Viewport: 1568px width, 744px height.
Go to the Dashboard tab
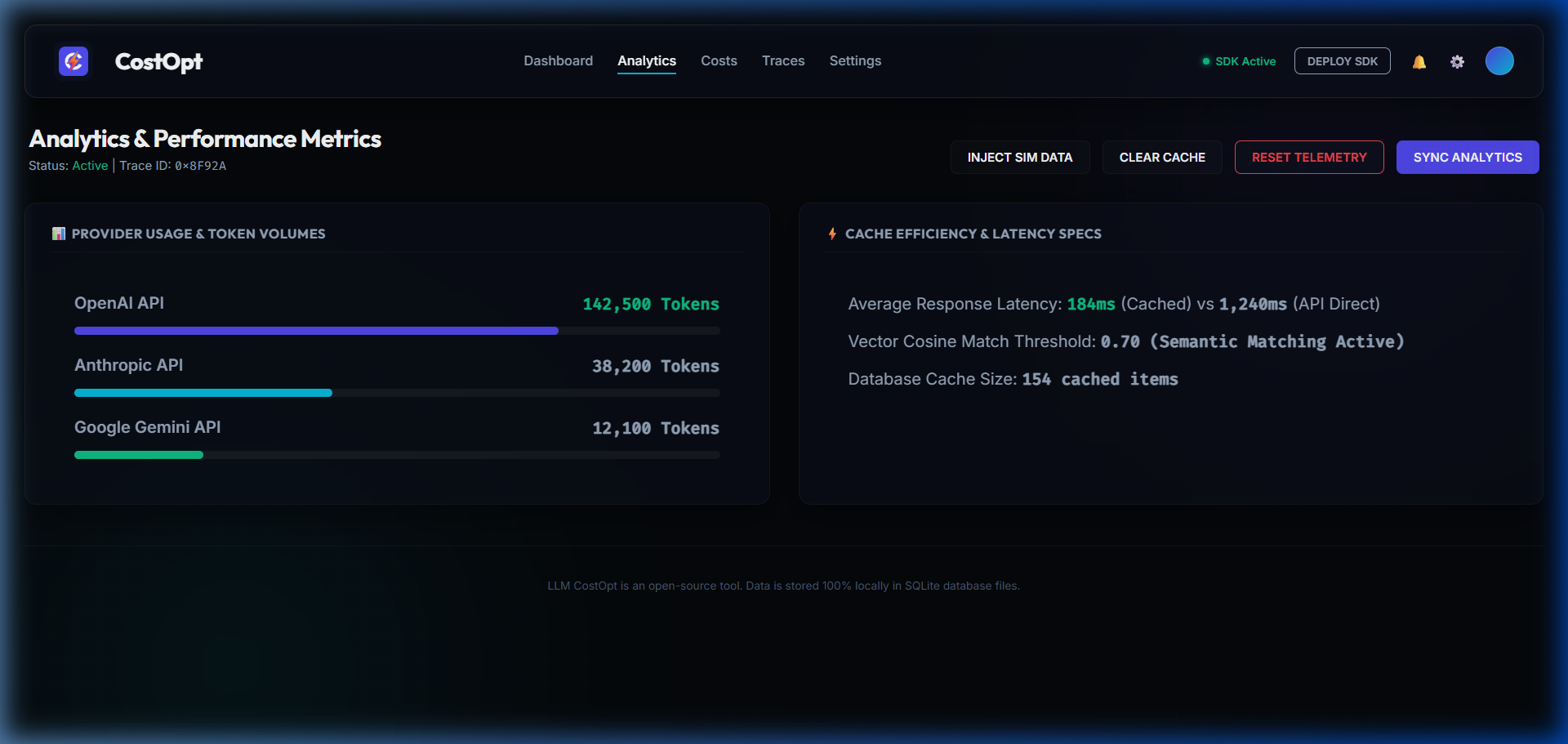pyautogui.click(x=559, y=61)
